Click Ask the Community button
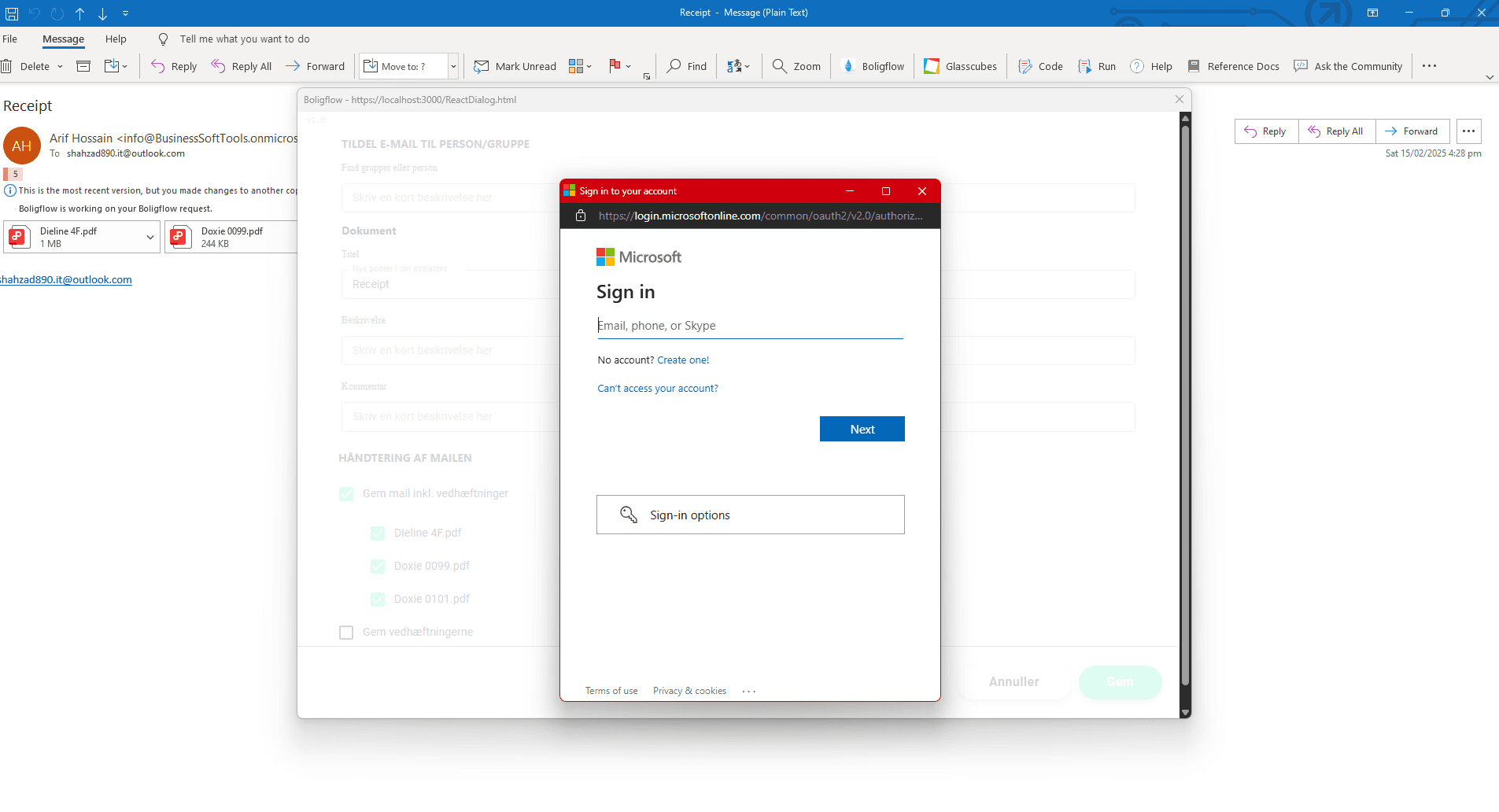Screen dimensions: 1499x812 (x=1348, y=66)
